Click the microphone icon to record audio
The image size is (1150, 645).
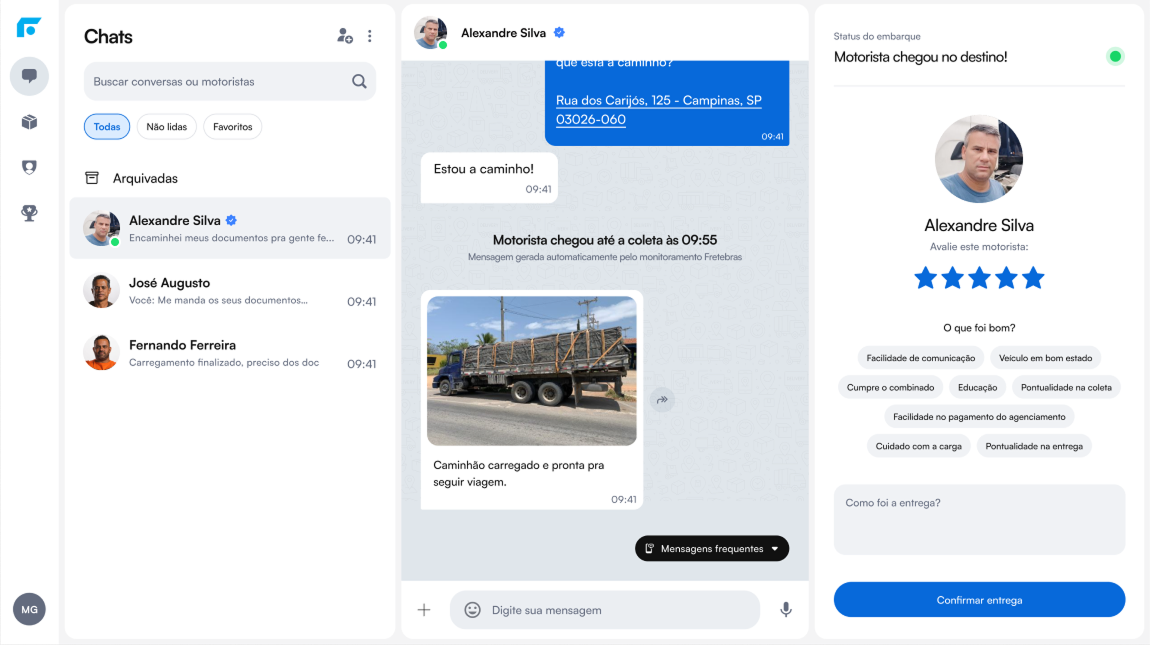click(x=786, y=609)
